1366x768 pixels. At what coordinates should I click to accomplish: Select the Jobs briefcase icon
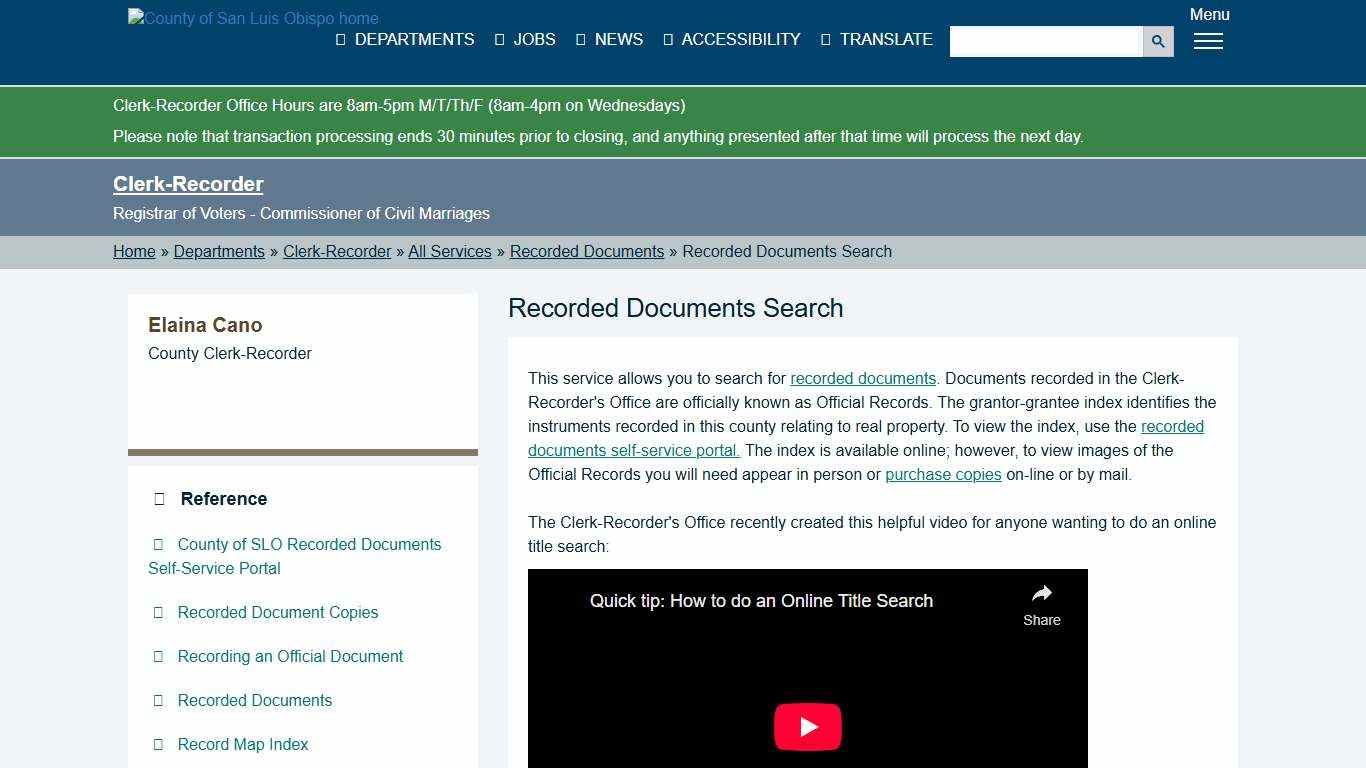498,40
